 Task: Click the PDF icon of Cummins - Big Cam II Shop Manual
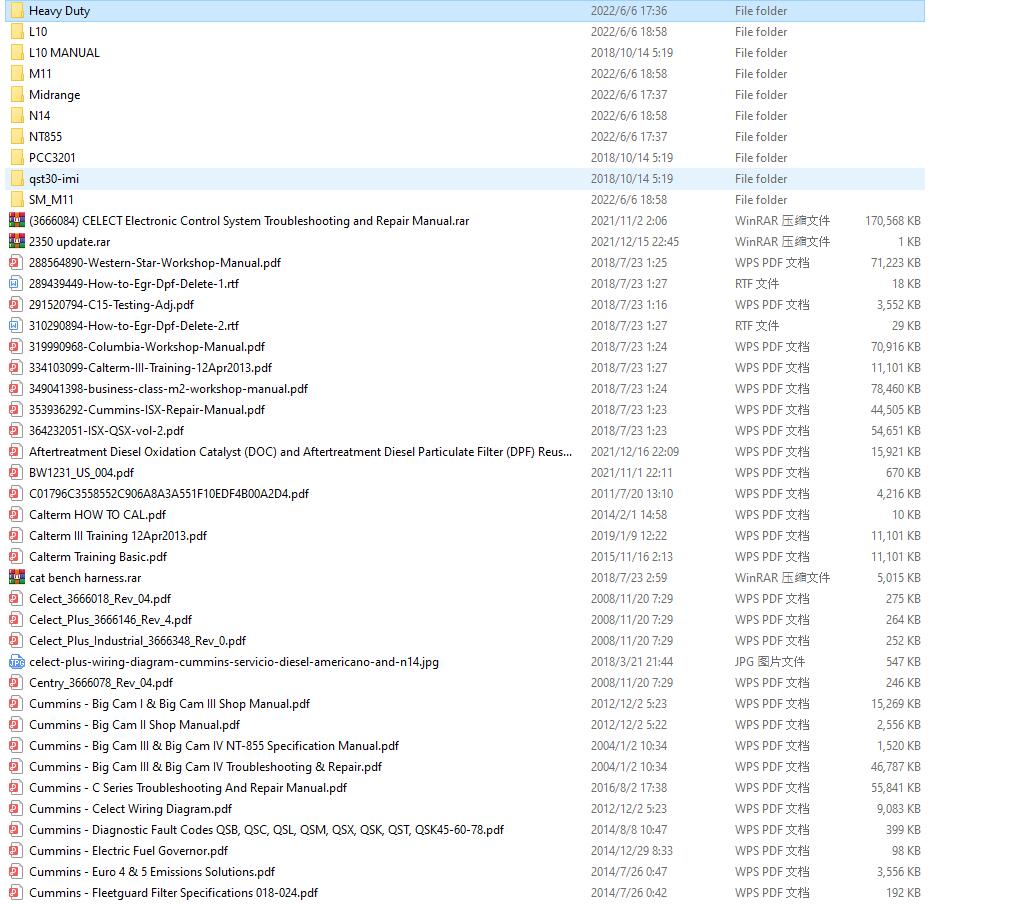[x=16, y=725]
